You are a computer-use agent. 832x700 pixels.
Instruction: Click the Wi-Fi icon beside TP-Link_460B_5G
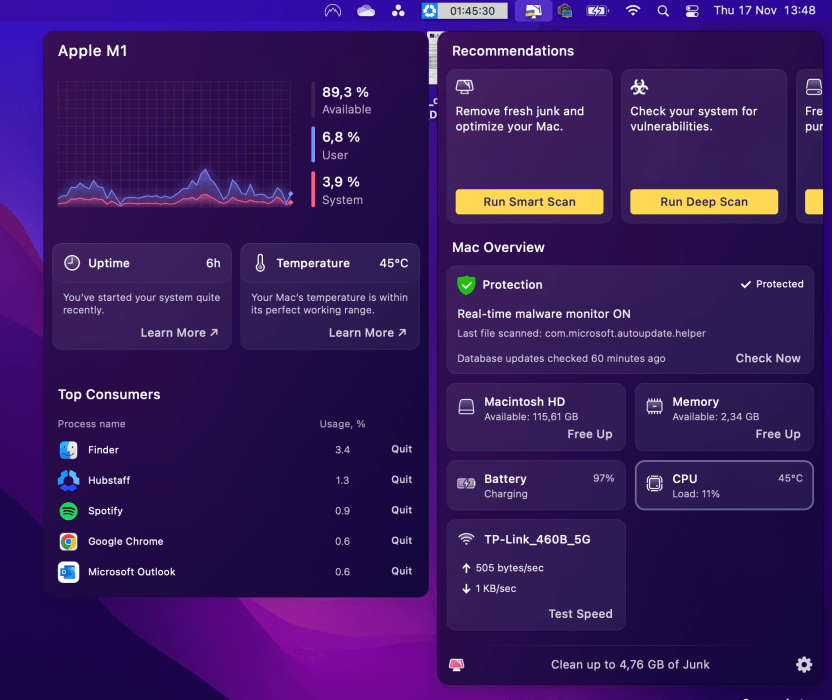(466, 539)
